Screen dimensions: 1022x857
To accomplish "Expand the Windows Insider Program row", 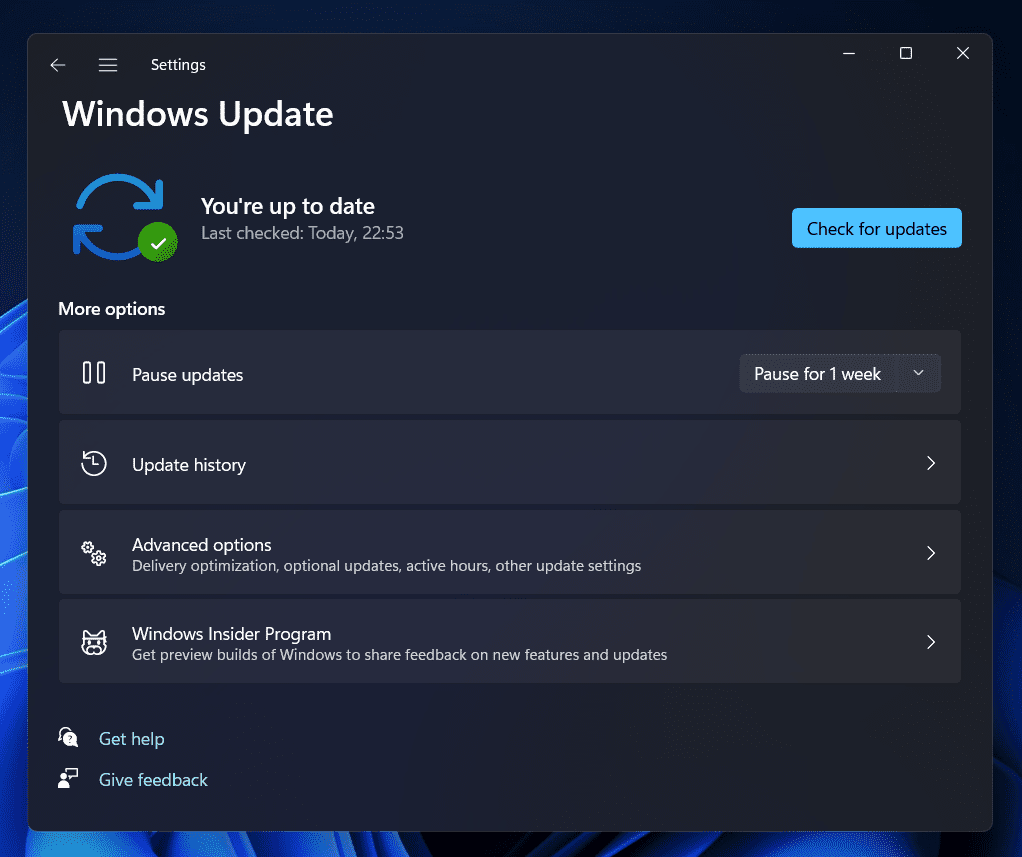I will [930, 641].
